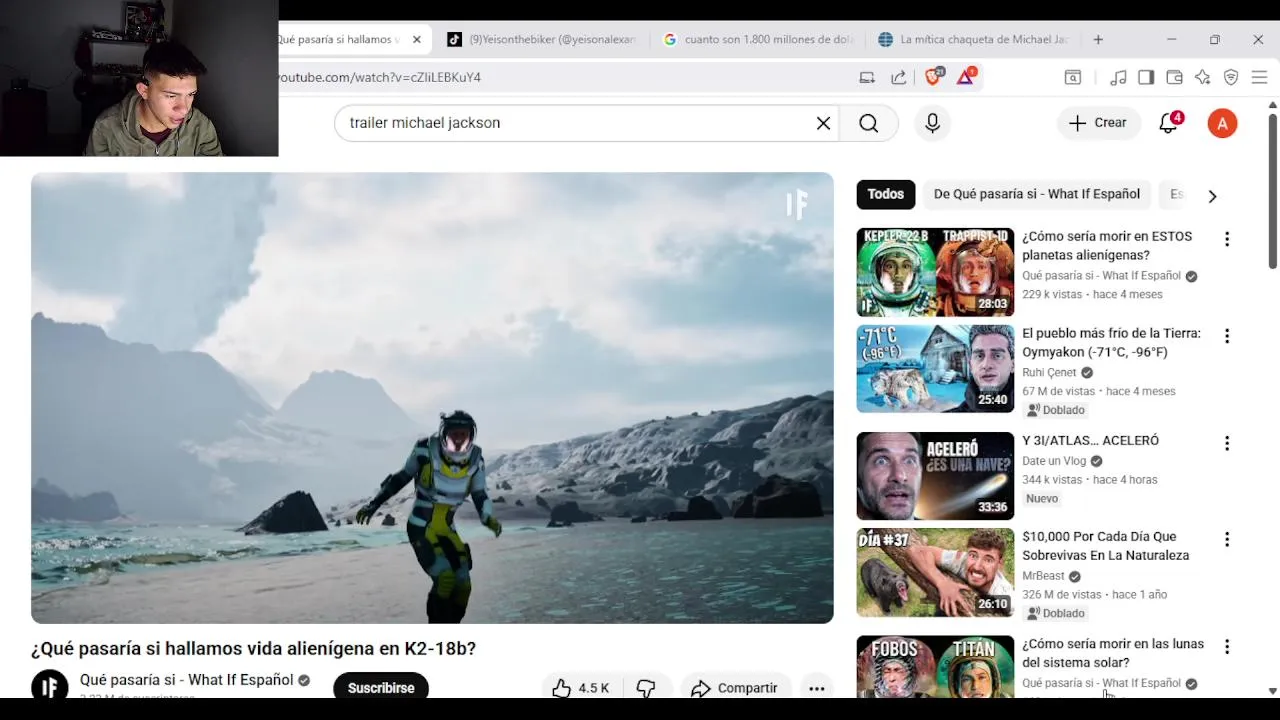The width and height of the screenshot is (1280, 720).
Task: Click the Brave share page icon
Action: point(898,77)
